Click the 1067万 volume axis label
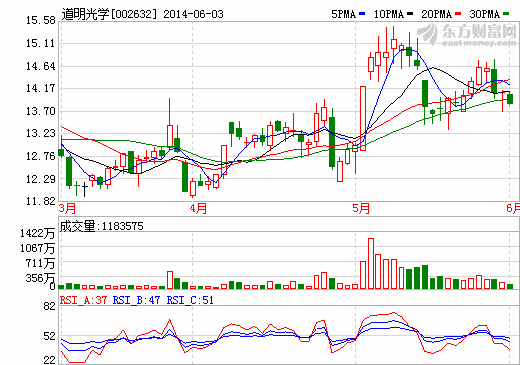Screen dimensions: 520x365 click(x=37, y=248)
